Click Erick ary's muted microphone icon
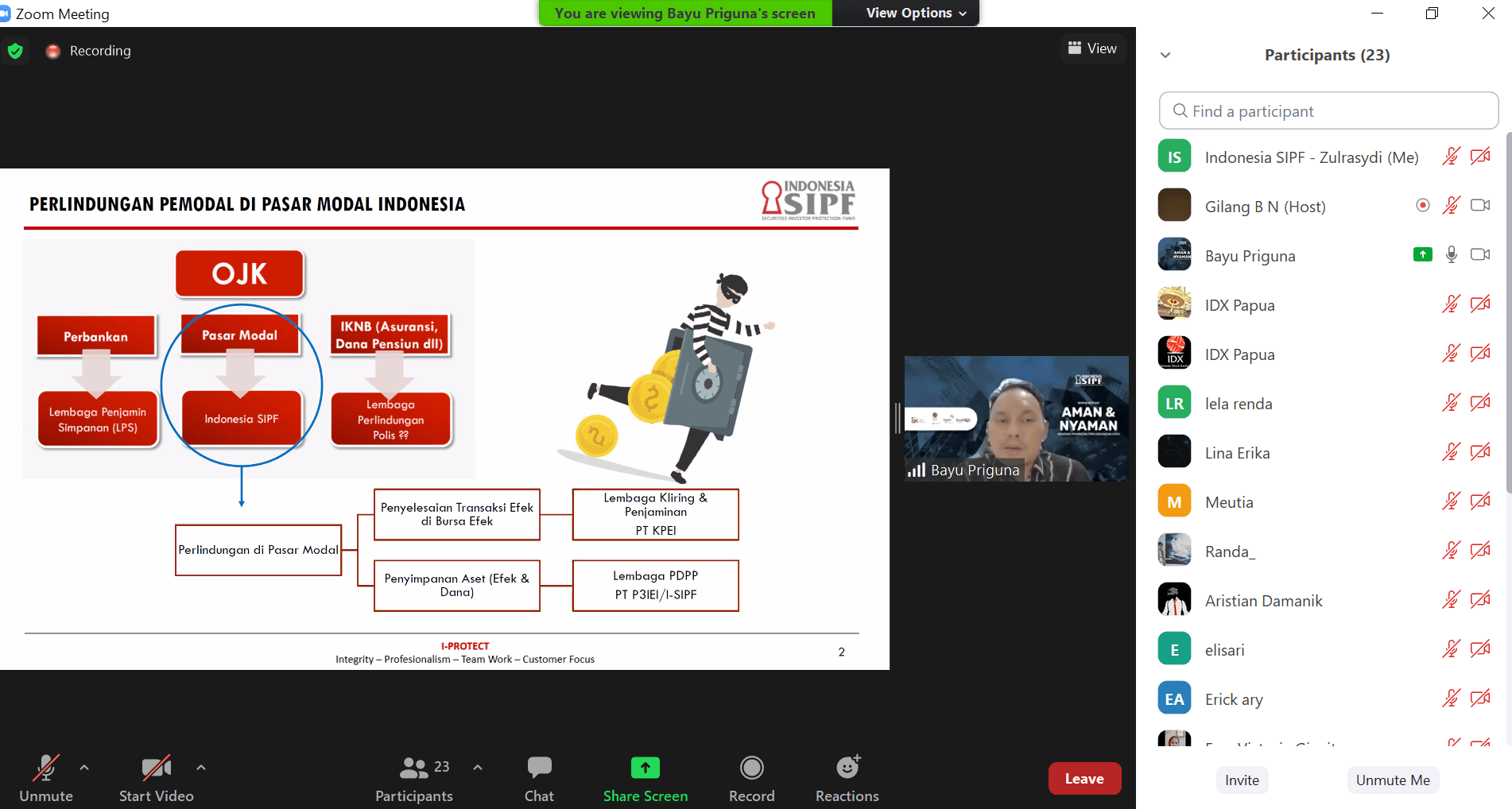 (x=1451, y=699)
